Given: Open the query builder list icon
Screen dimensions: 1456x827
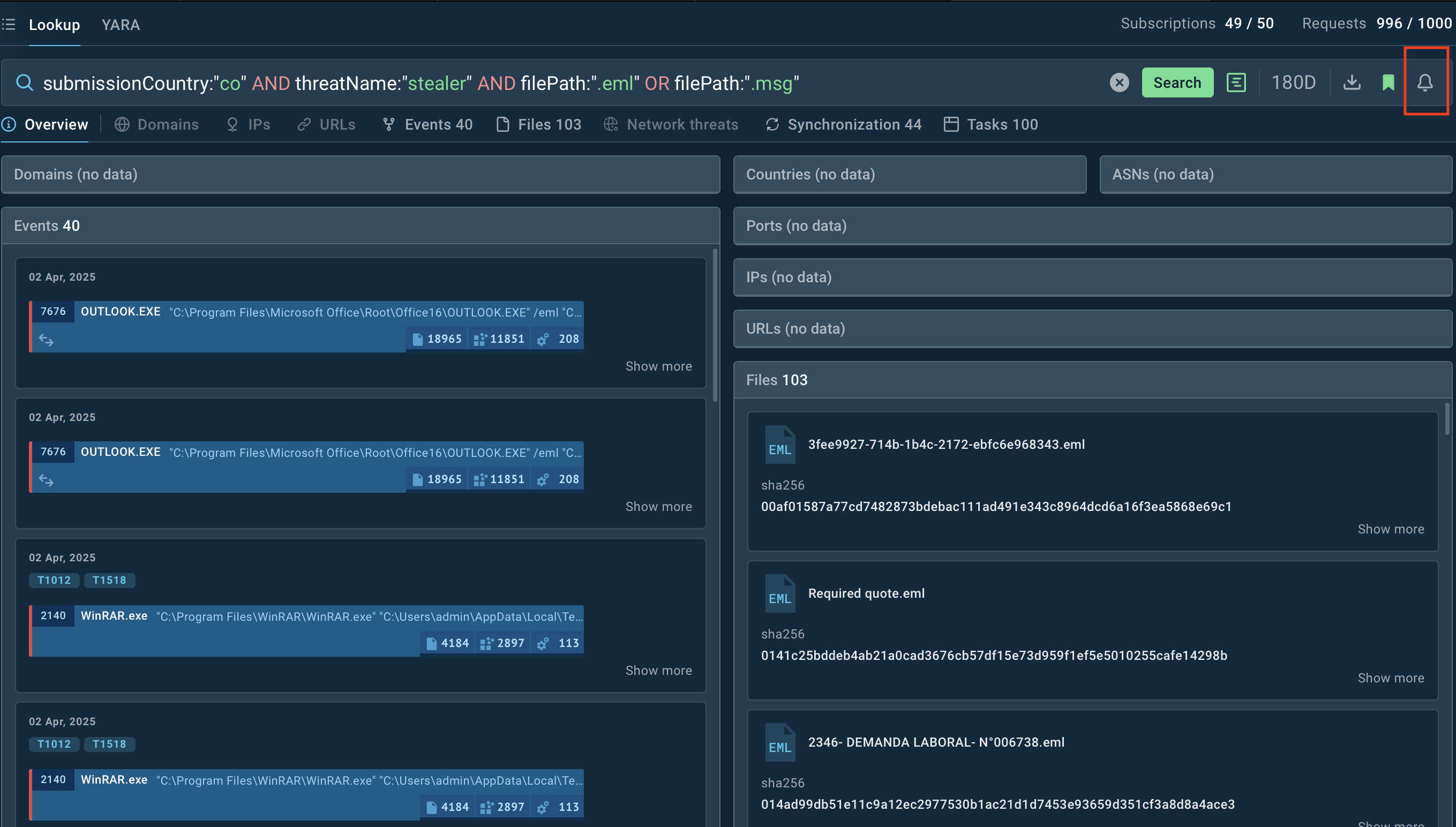Looking at the screenshot, I should pos(1236,83).
